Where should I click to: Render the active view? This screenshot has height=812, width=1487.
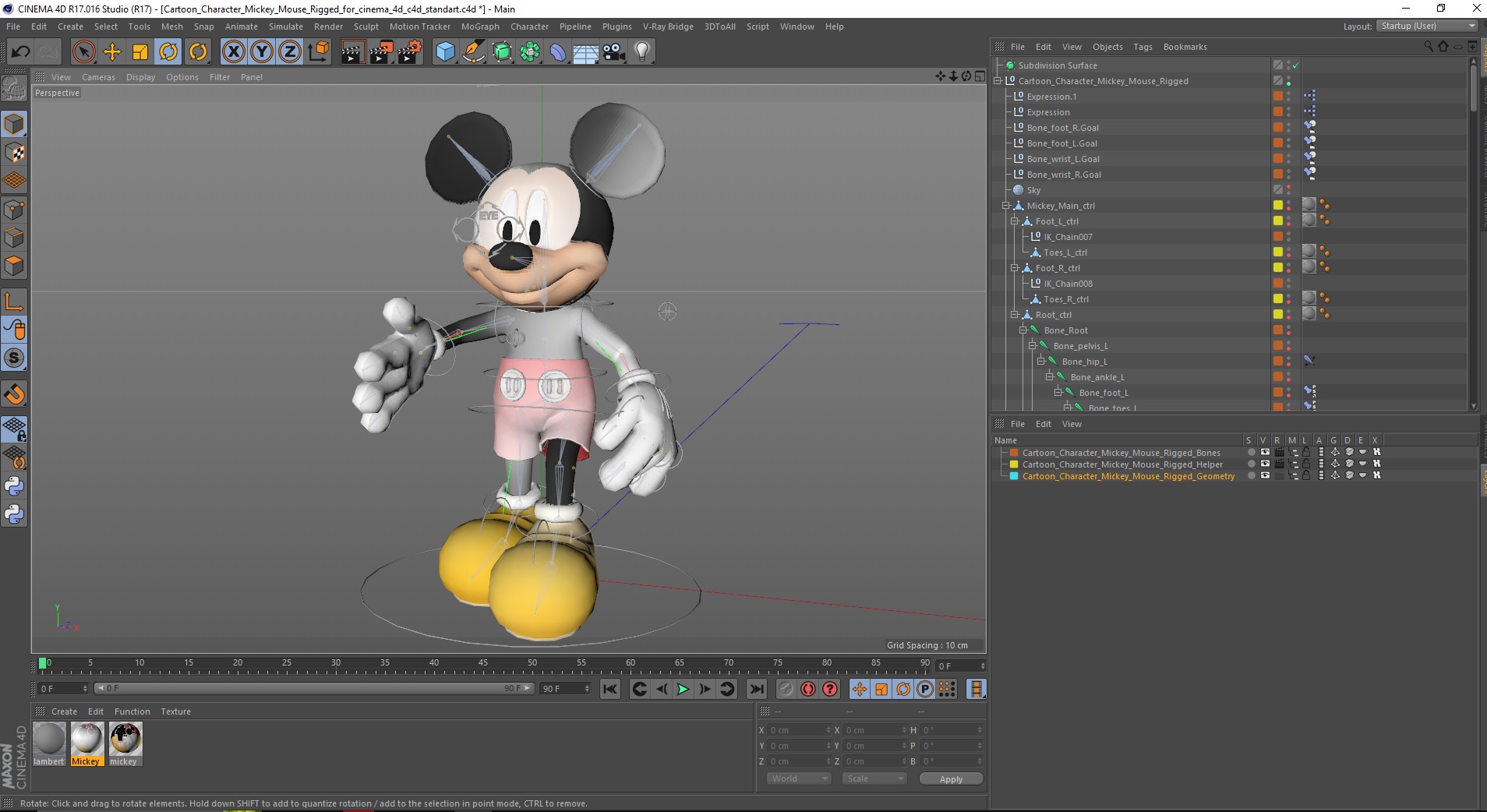352,52
